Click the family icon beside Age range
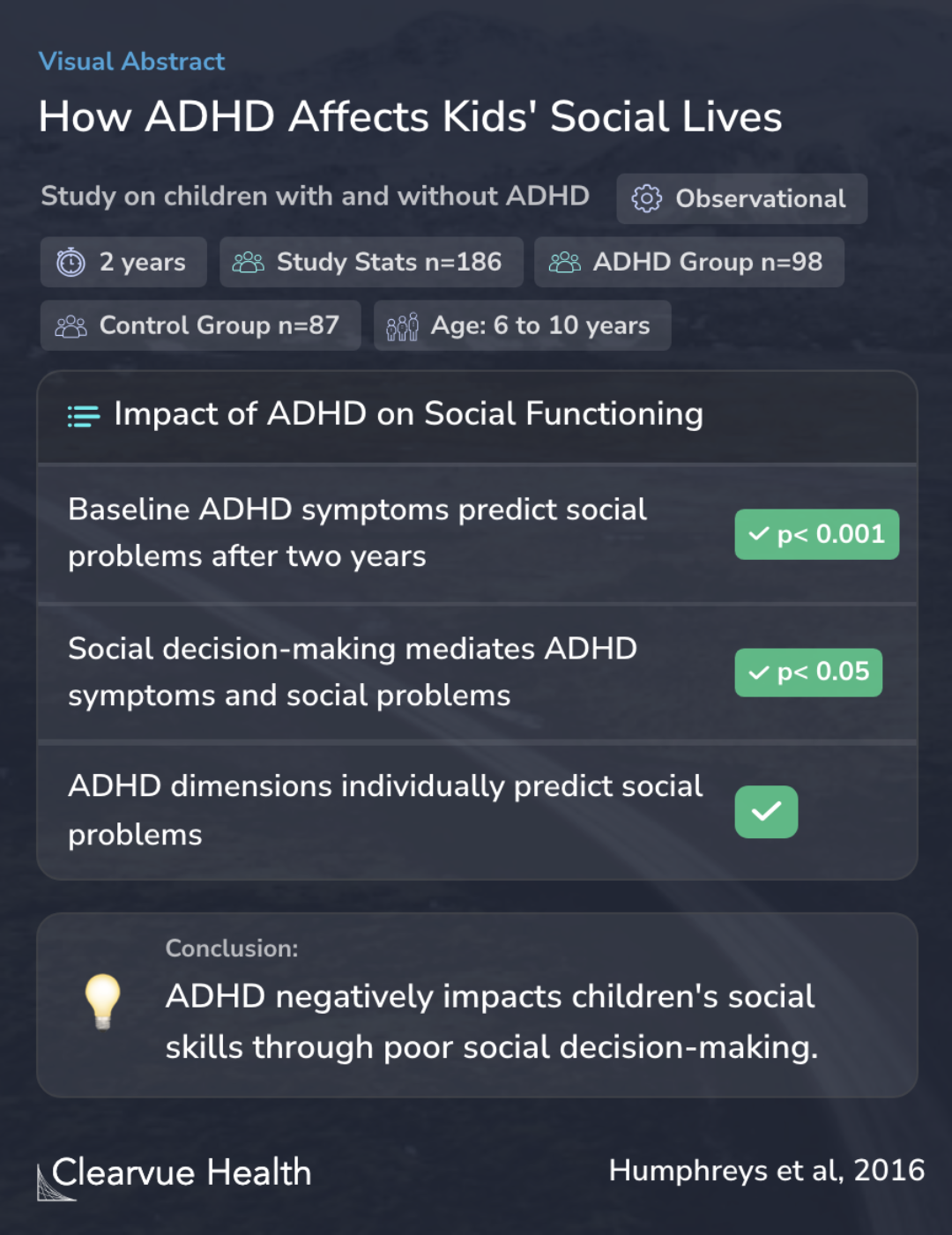The image size is (952, 1235). (402, 326)
